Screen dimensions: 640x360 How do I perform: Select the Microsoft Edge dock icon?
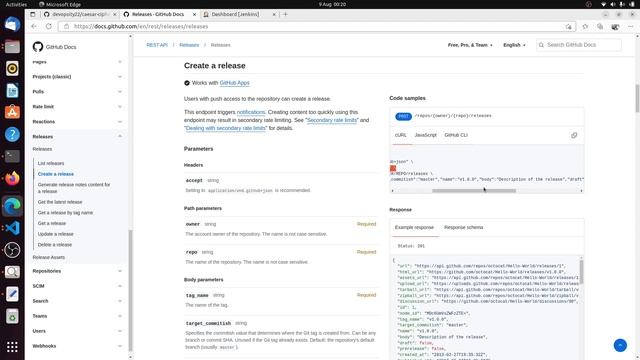(12, 206)
